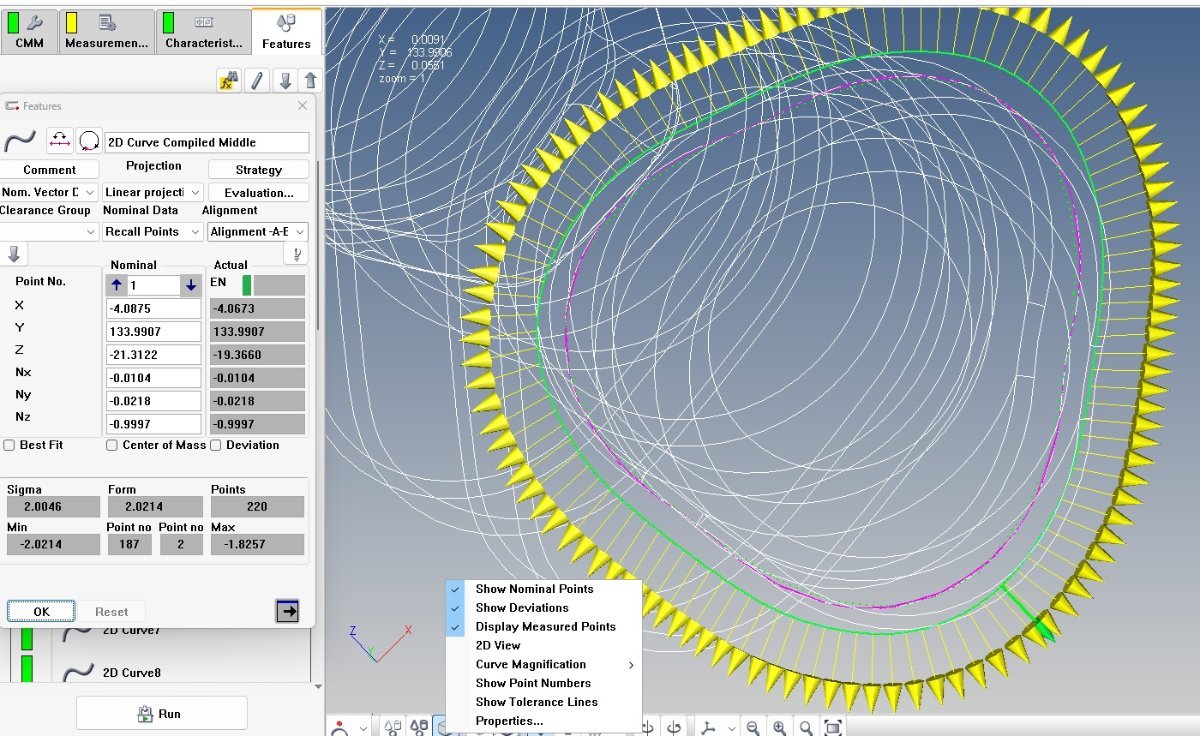The image size is (1200, 736).
Task: Click the pencil edit icon
Action: tap(257, 81)
